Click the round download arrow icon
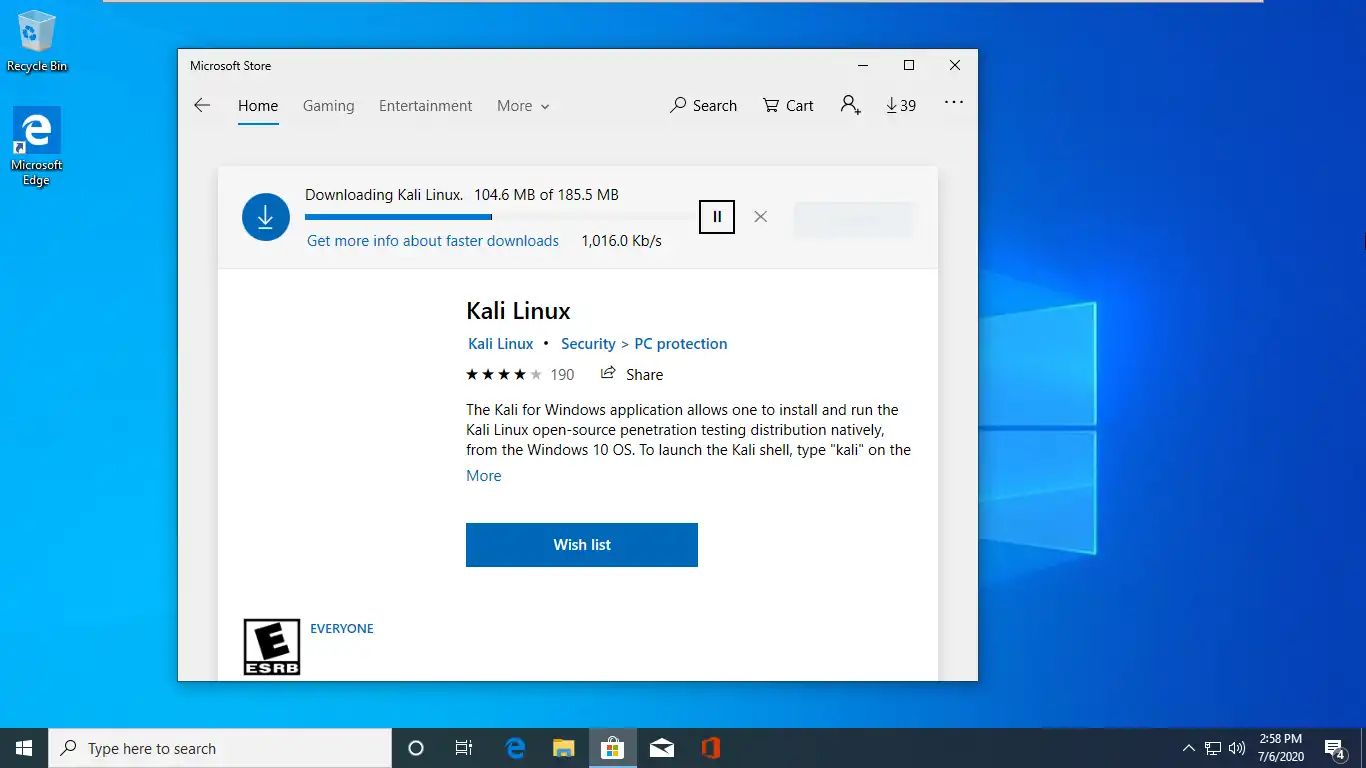 coord(266,217)
